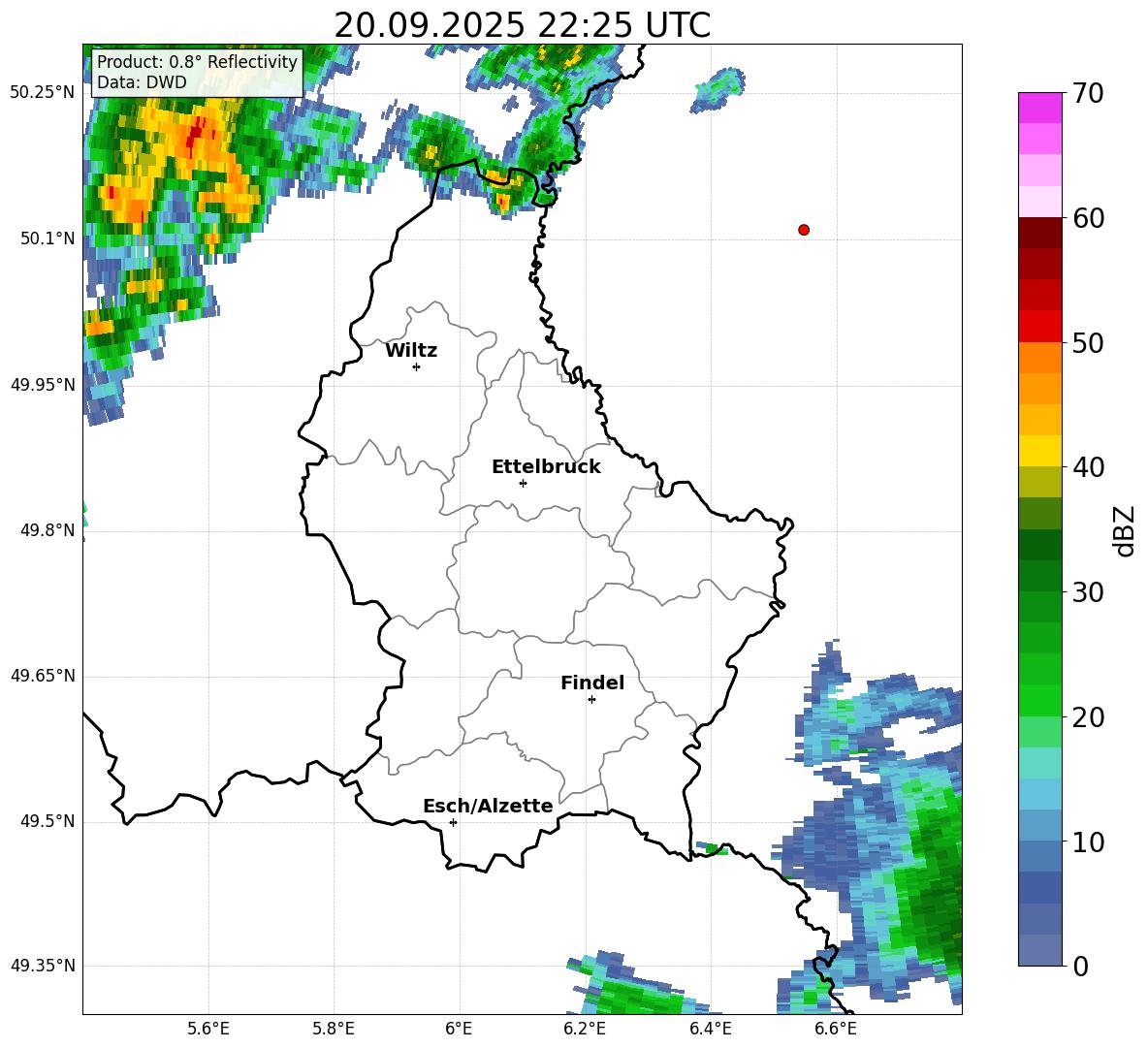This screenshot has height=1048, width=1148.
Task: Click the 0 tick label on colorbar
Action: 1080,966
